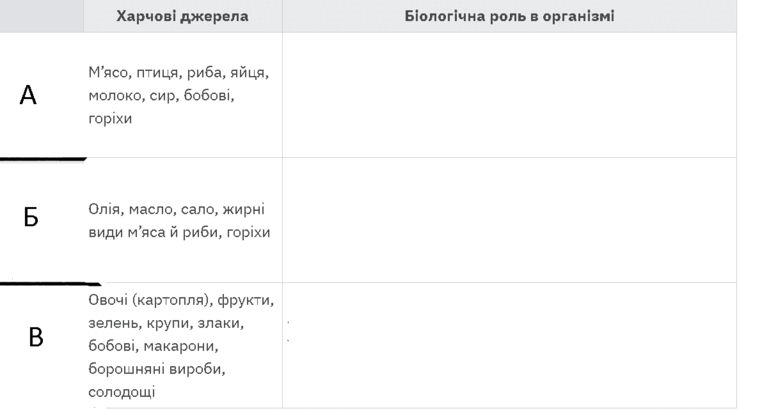
Task: Click the text 'Олія, масло, сало, жирні'
Action: point(176,209)
